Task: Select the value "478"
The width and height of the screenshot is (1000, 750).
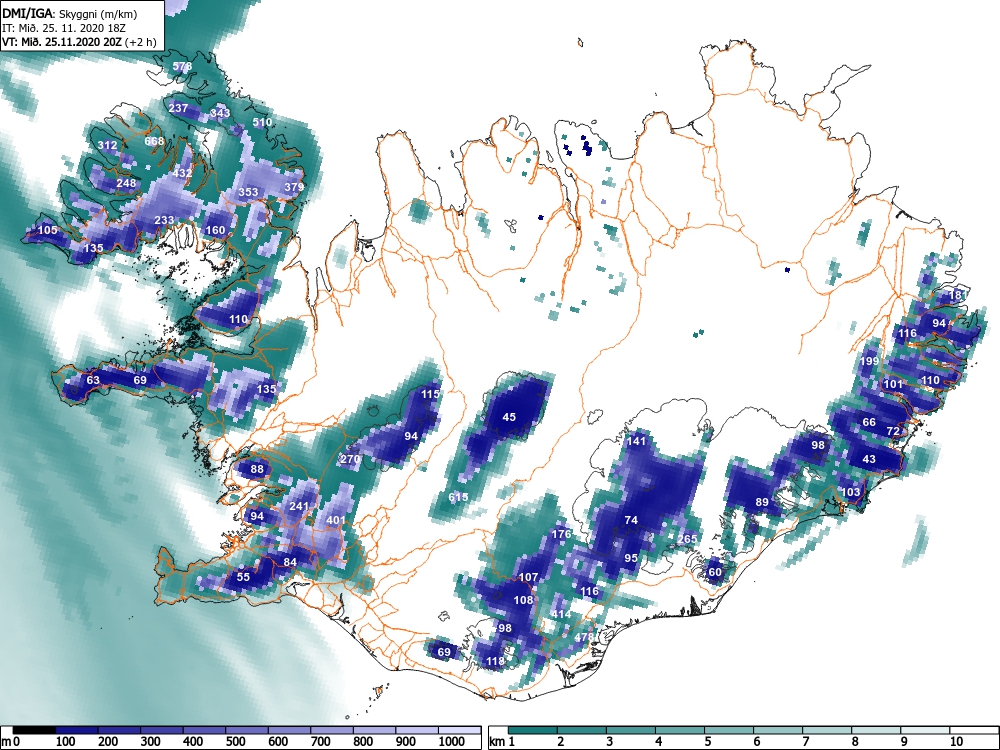Action: click(584, 637)
